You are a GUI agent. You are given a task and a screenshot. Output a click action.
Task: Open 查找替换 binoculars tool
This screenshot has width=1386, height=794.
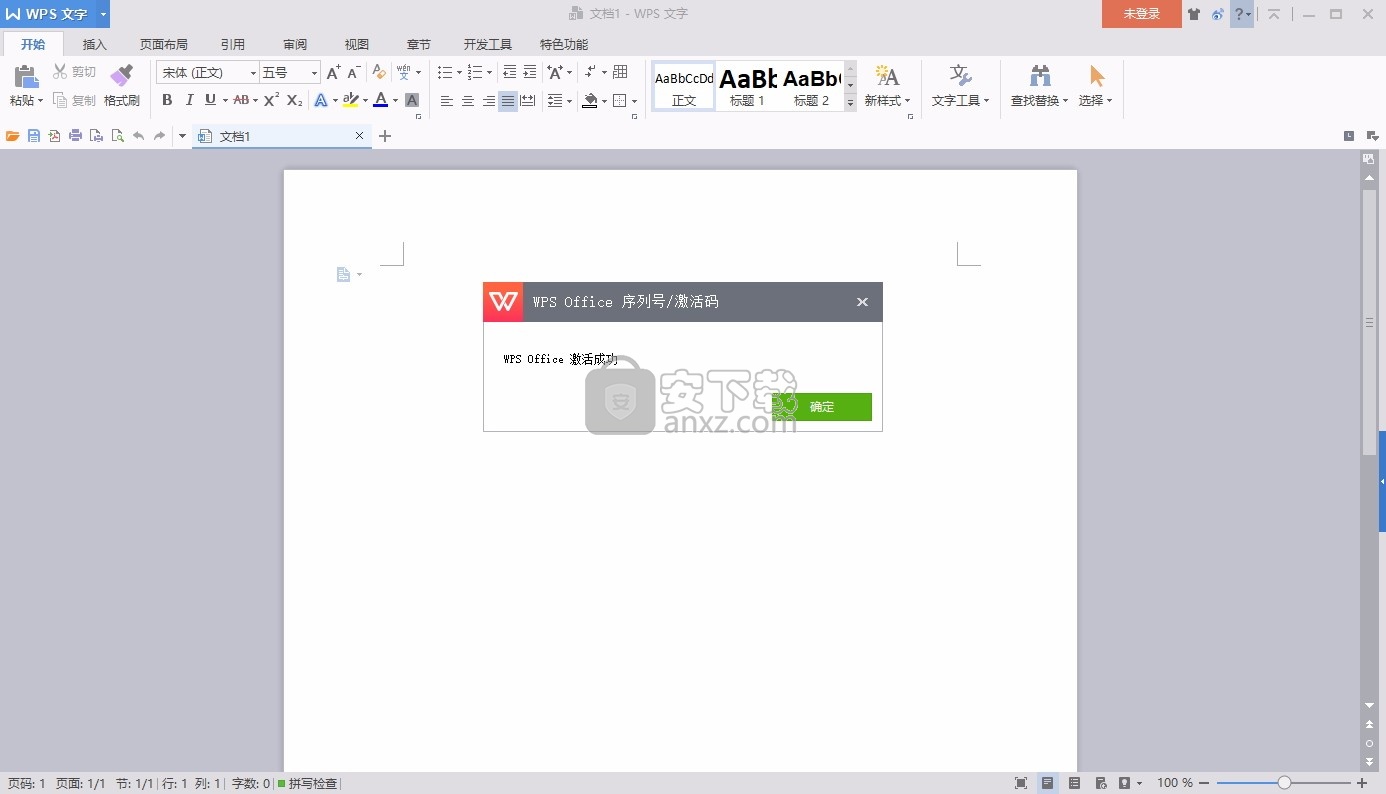1040,87
